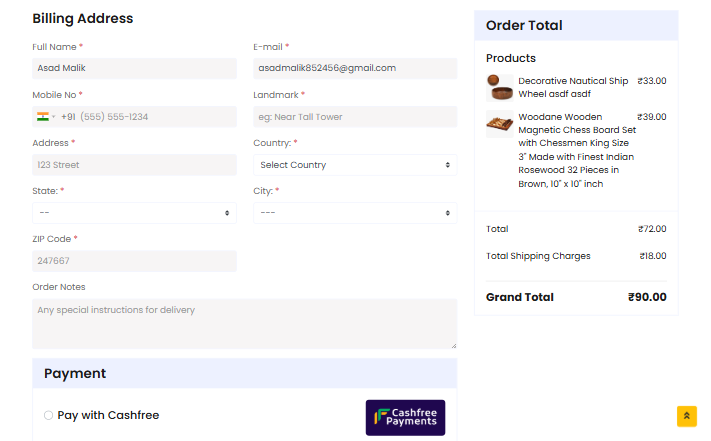
Task: Click the wooden chess board product thumbnail
Action: click(x=500, y=124)
